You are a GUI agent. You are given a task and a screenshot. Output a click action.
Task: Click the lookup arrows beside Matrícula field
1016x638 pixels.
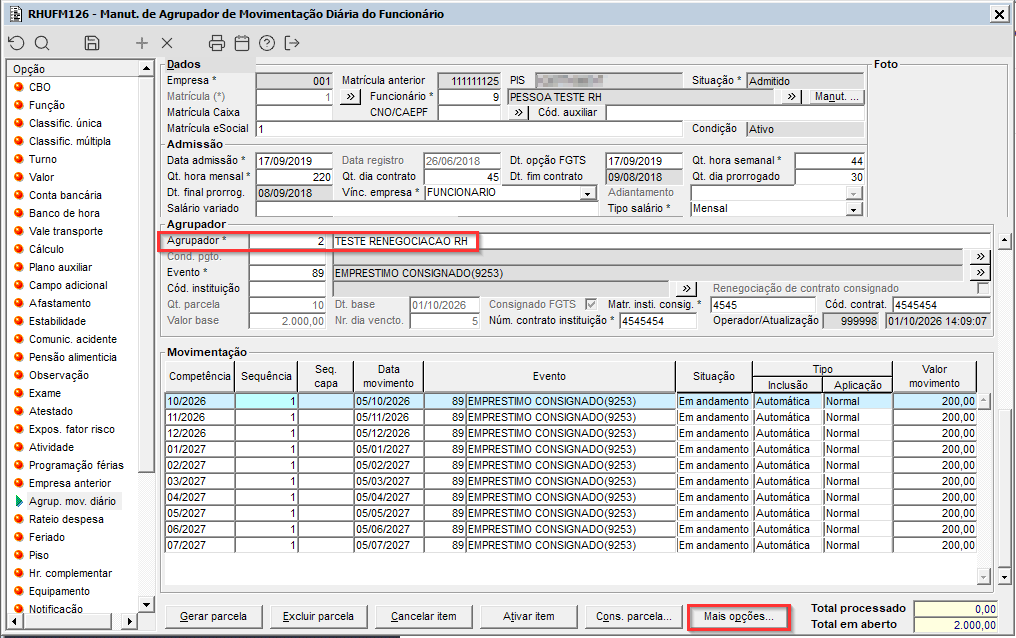[x=350, y=97]
